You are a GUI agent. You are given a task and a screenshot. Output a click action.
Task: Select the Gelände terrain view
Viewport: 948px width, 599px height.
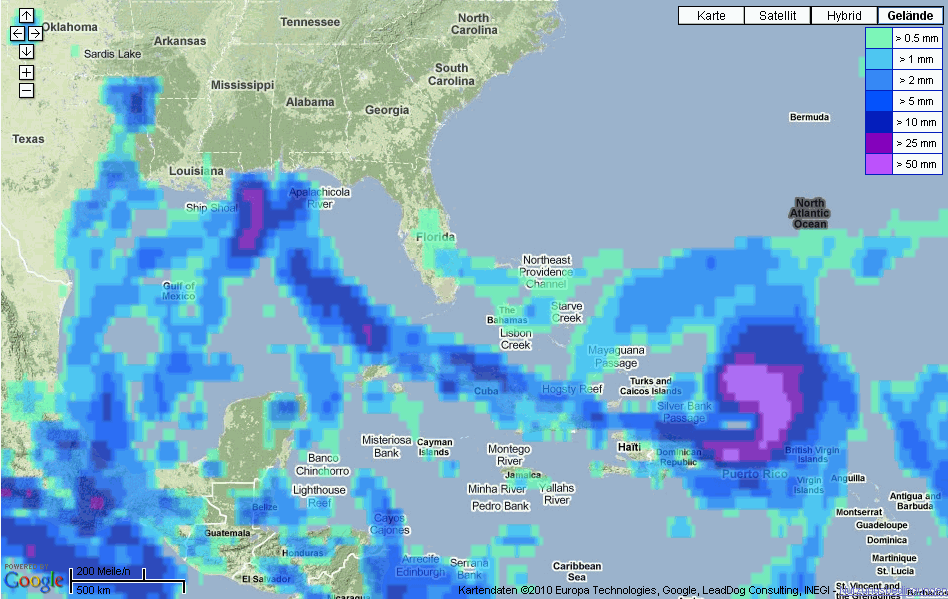coord(910,15)
